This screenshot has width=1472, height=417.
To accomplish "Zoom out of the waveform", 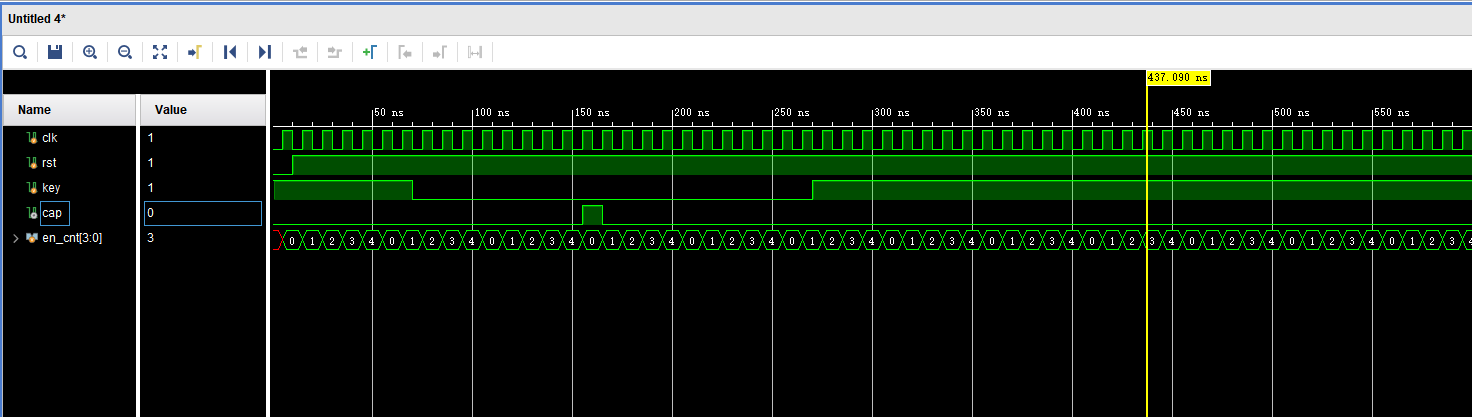I will pyautogui.click(x=125, y=52).
